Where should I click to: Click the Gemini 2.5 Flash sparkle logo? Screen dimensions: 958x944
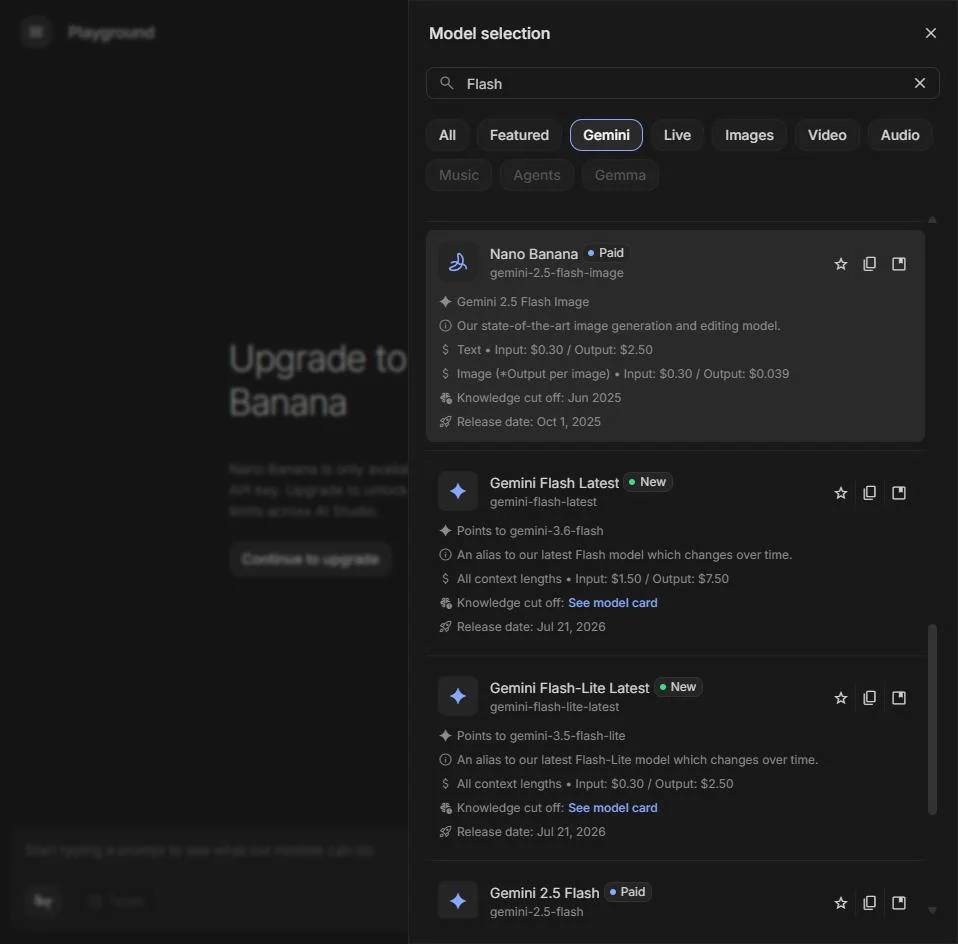tap(458, 901)
